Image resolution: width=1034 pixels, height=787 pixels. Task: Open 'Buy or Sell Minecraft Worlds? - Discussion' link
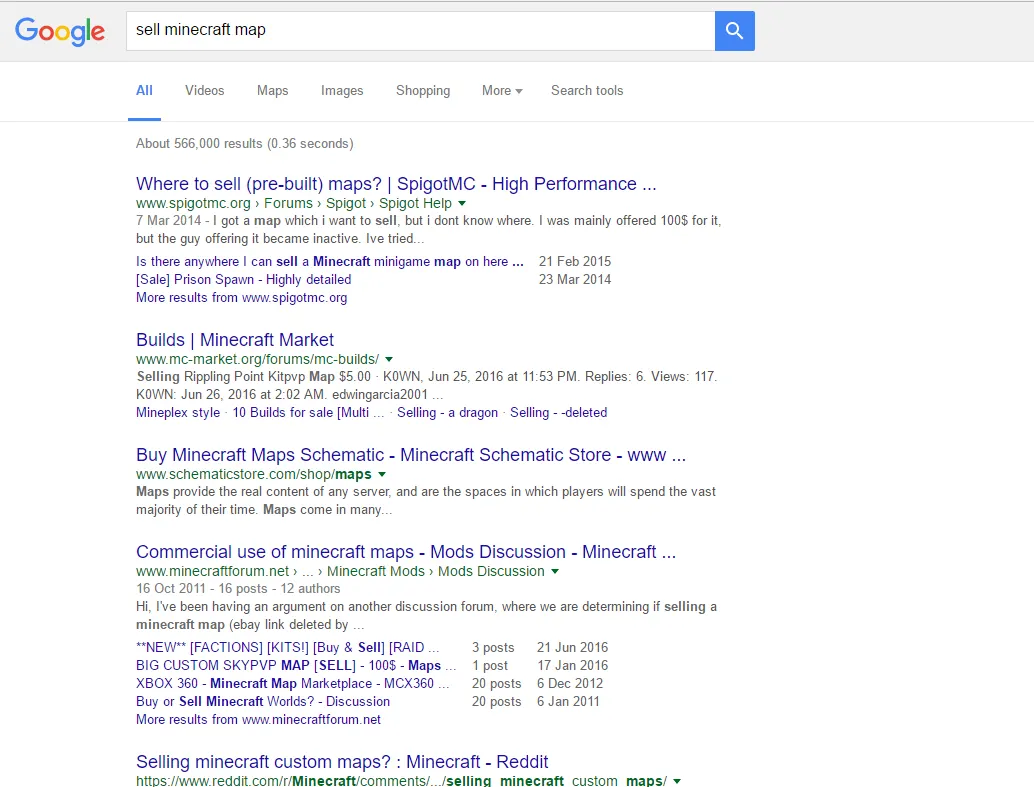coord(263,701)
